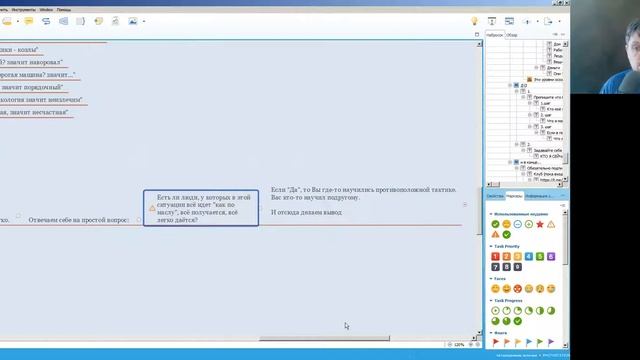
Task: Click the Insert Image toolbar icon
Action: (133, 21)
